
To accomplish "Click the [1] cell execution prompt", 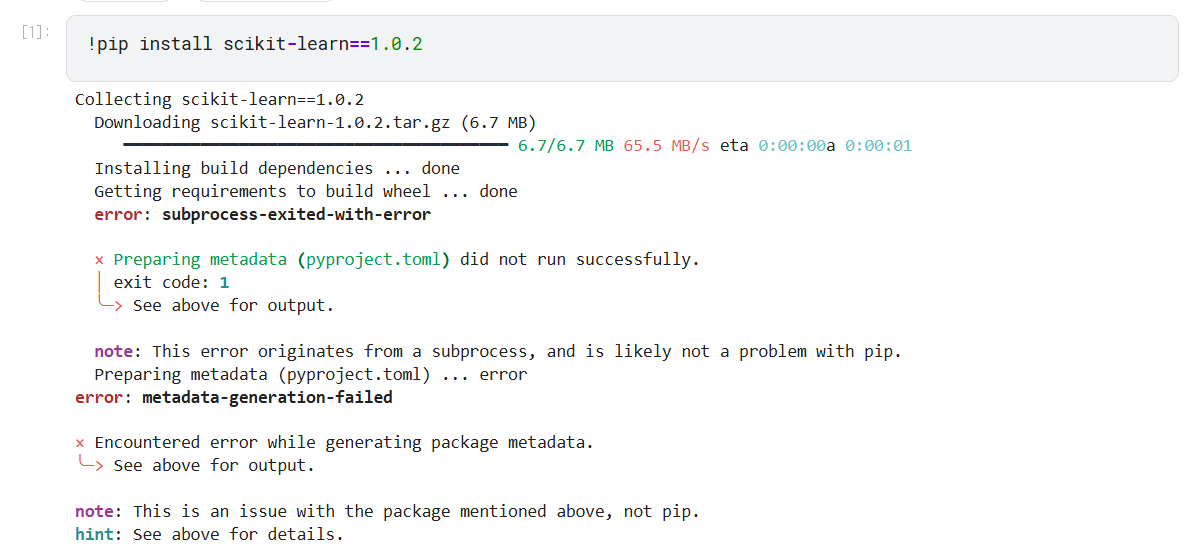I will (x=35, y=31).
